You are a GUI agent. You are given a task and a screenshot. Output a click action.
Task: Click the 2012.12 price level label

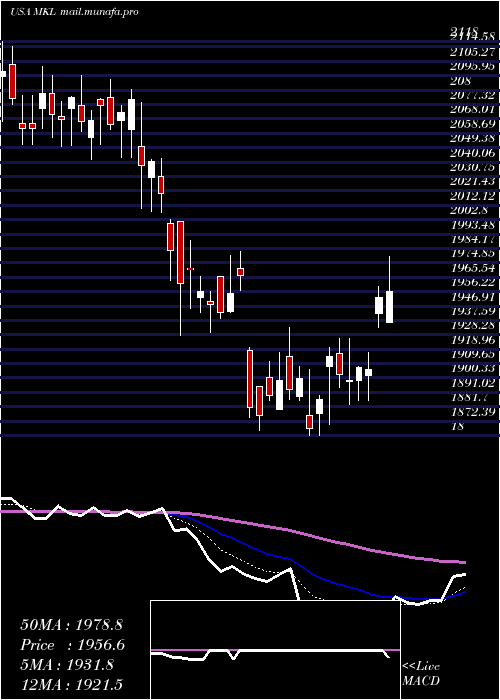coord(473,196)
